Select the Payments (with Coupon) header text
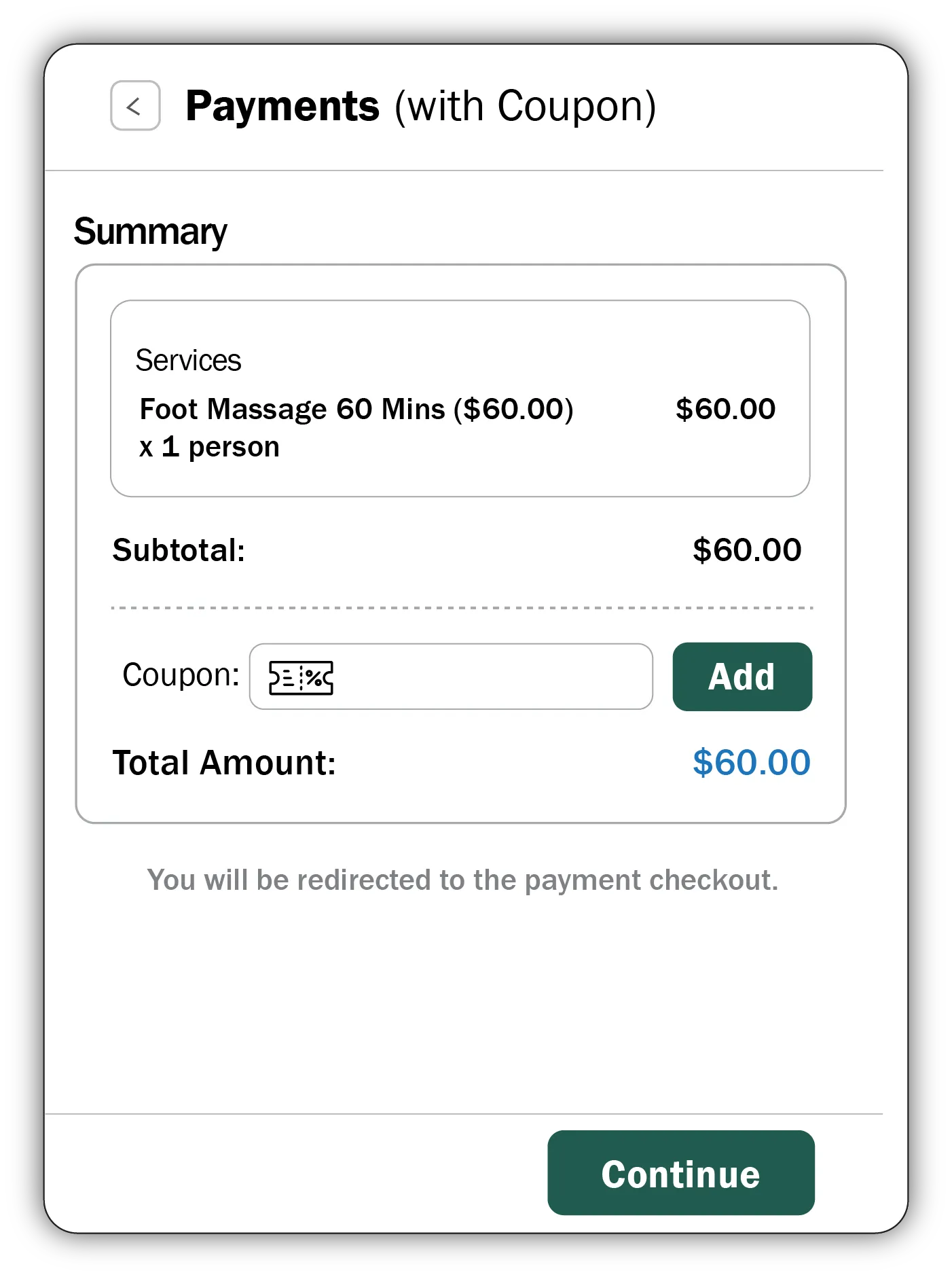The height and width of the screenshot is (1277, 952). pos(421,105)
